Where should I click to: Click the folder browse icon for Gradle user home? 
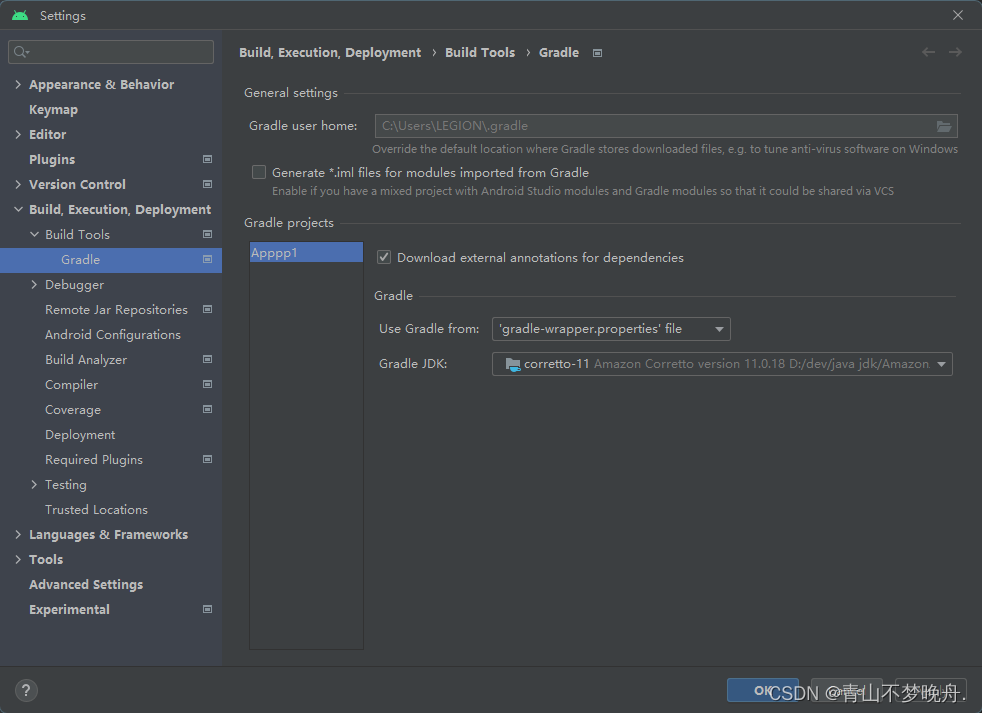point(944,127)
